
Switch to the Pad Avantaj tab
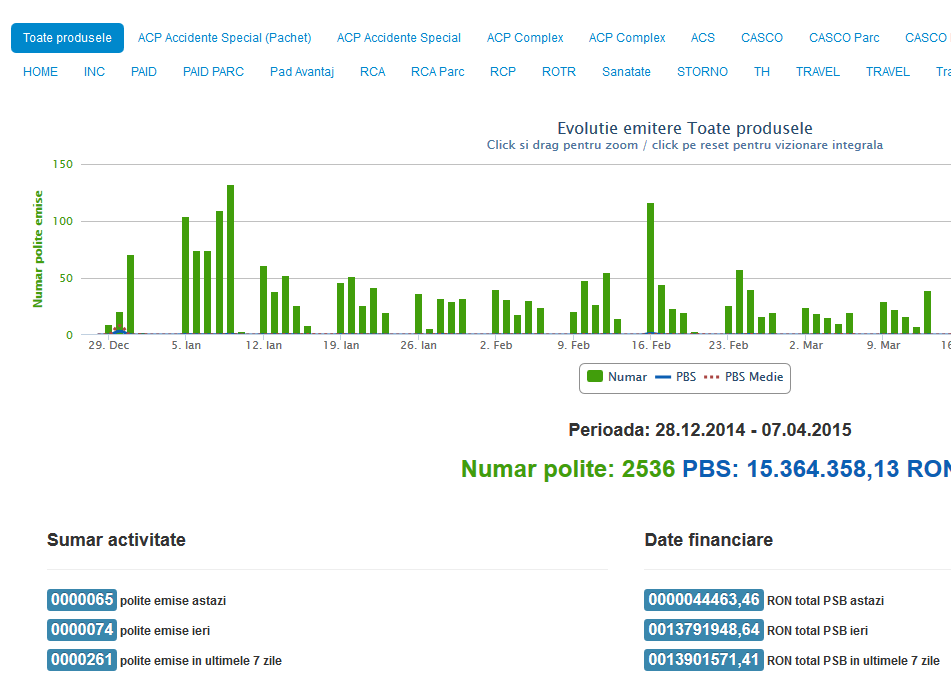(x=302, y=72)
